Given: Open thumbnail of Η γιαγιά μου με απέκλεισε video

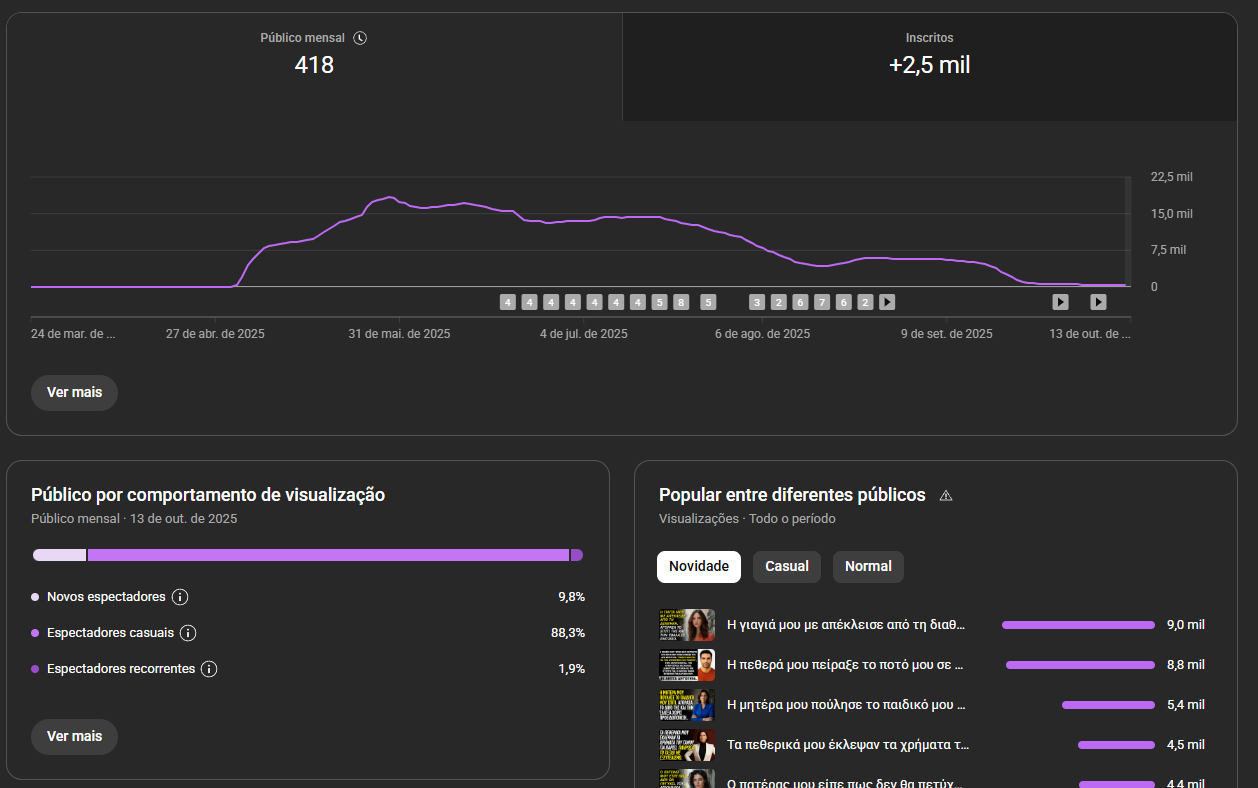Looking at the screenshot, I should [x=687, y=625].
